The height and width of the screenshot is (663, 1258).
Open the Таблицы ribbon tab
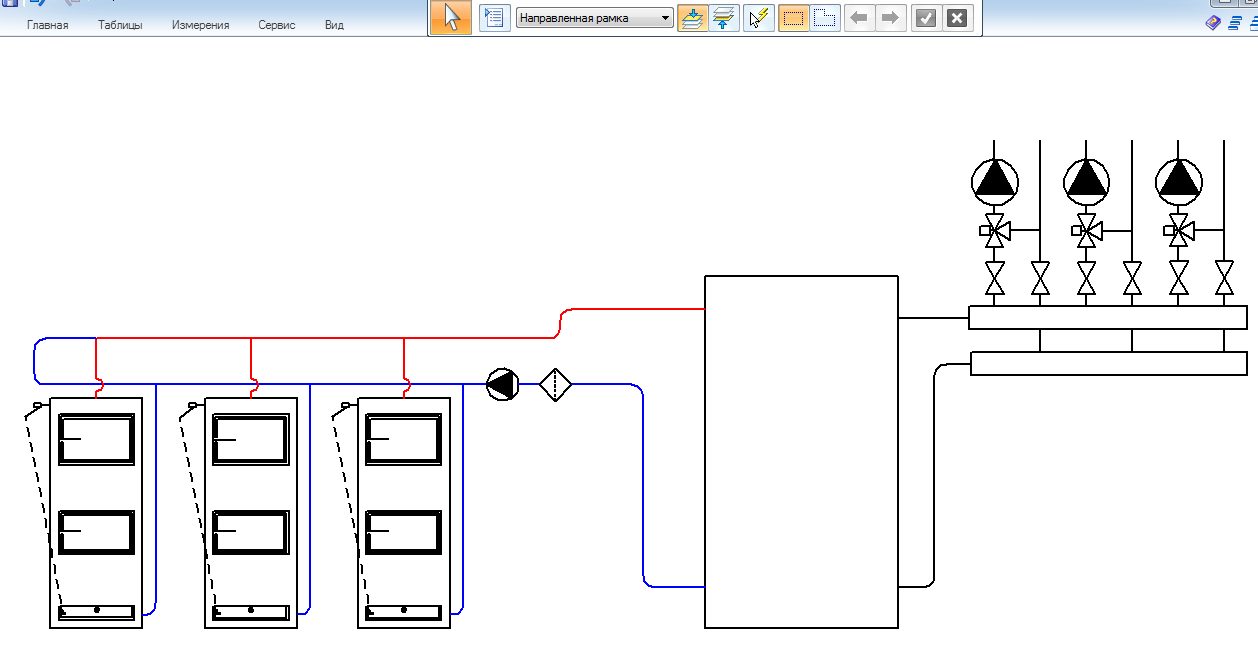120,25
